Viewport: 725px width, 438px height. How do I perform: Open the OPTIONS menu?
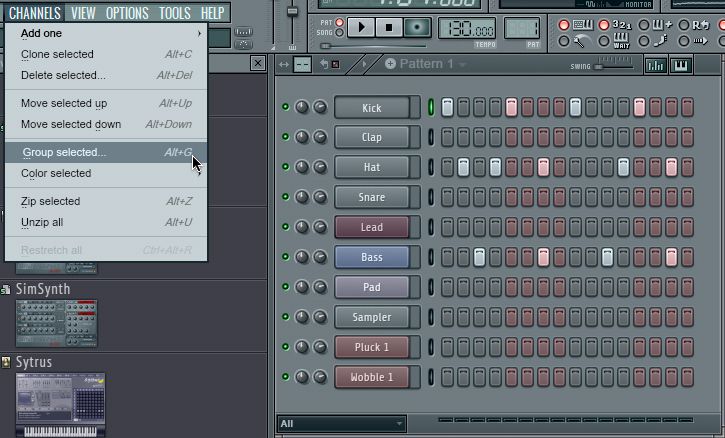(x=127, y=13)
